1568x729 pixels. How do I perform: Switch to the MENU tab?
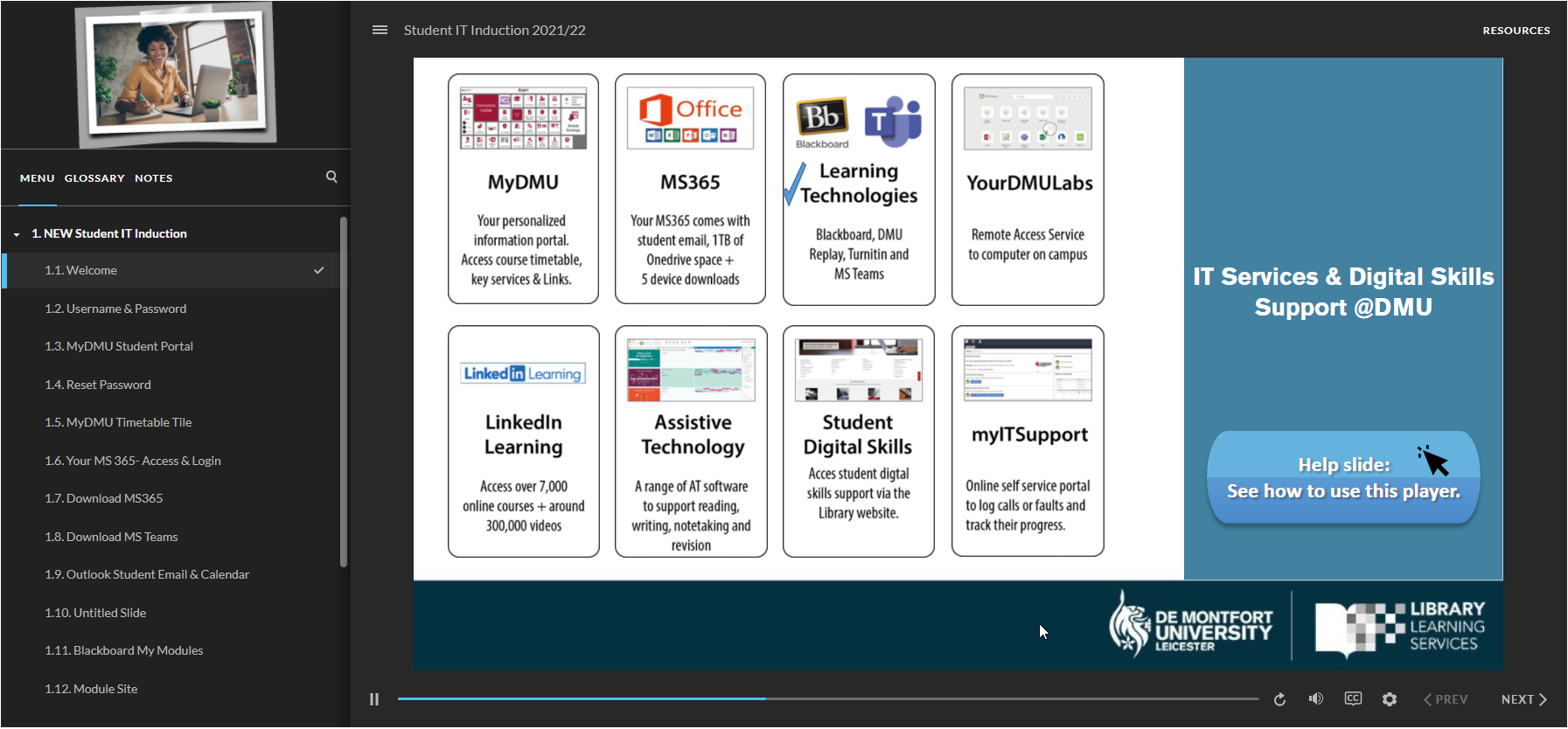tap(38, 178)
